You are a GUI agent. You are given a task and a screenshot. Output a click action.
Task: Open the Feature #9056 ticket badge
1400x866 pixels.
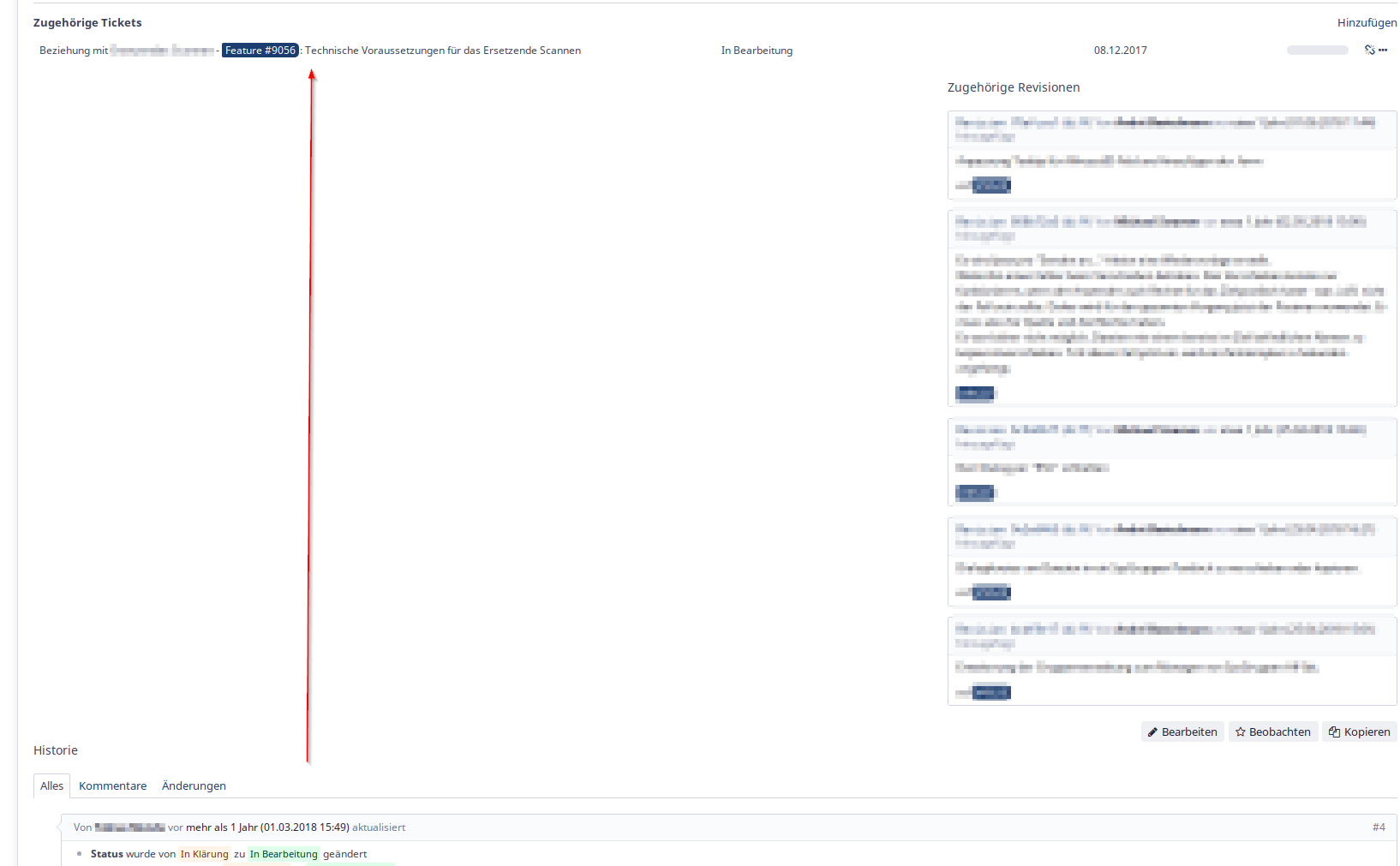260,50
